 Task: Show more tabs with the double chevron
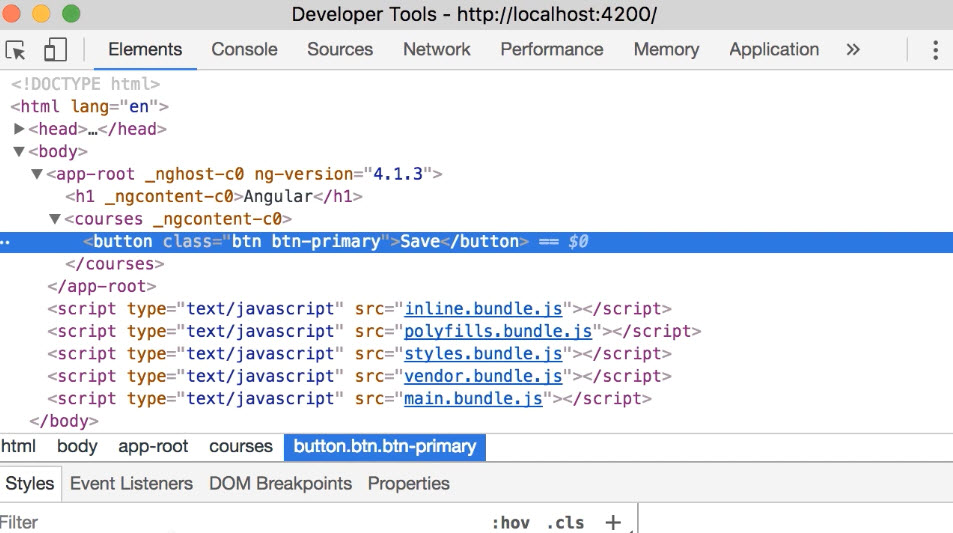click(x=852, y=50)
